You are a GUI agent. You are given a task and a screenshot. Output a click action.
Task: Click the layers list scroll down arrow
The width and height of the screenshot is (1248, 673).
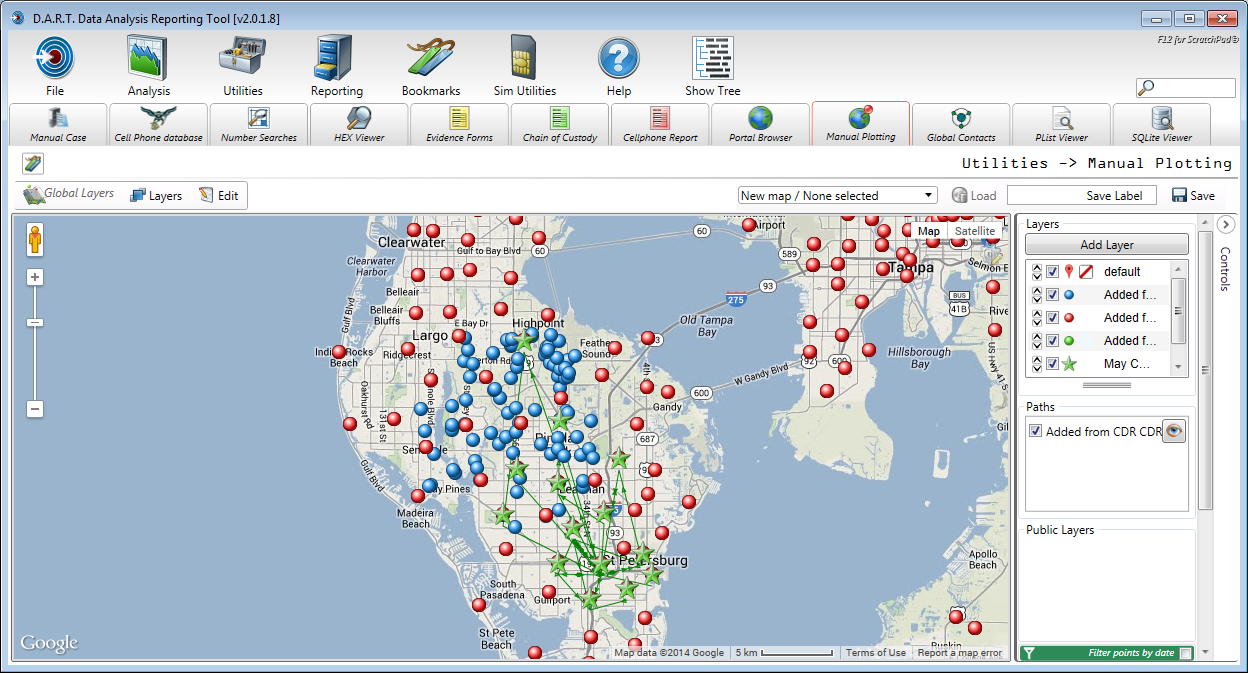click(1180, 368)
